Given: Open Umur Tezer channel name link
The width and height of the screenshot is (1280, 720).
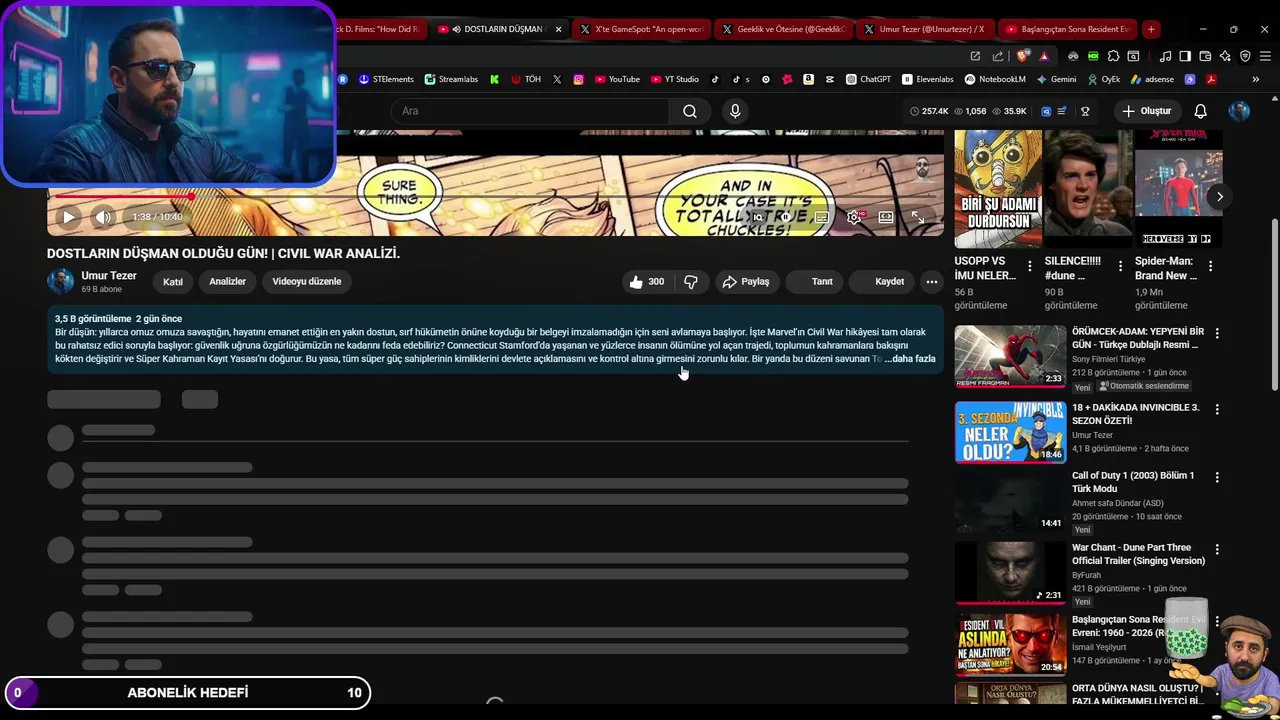Looking at the screenshot, I should click(109, 276).
